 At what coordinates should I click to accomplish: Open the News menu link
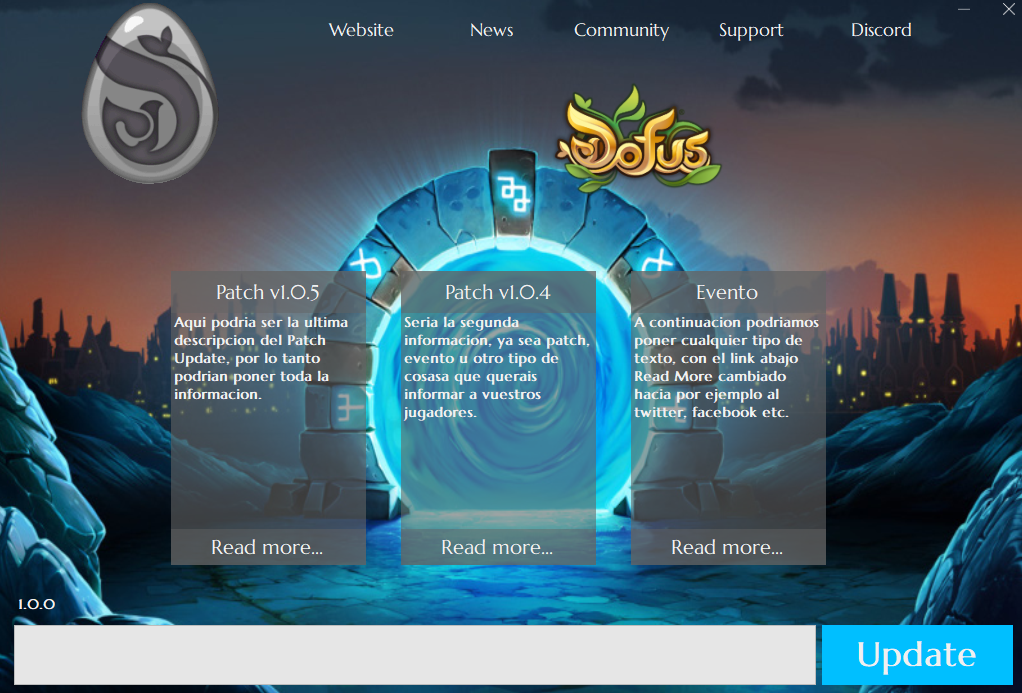click(491, 30)
